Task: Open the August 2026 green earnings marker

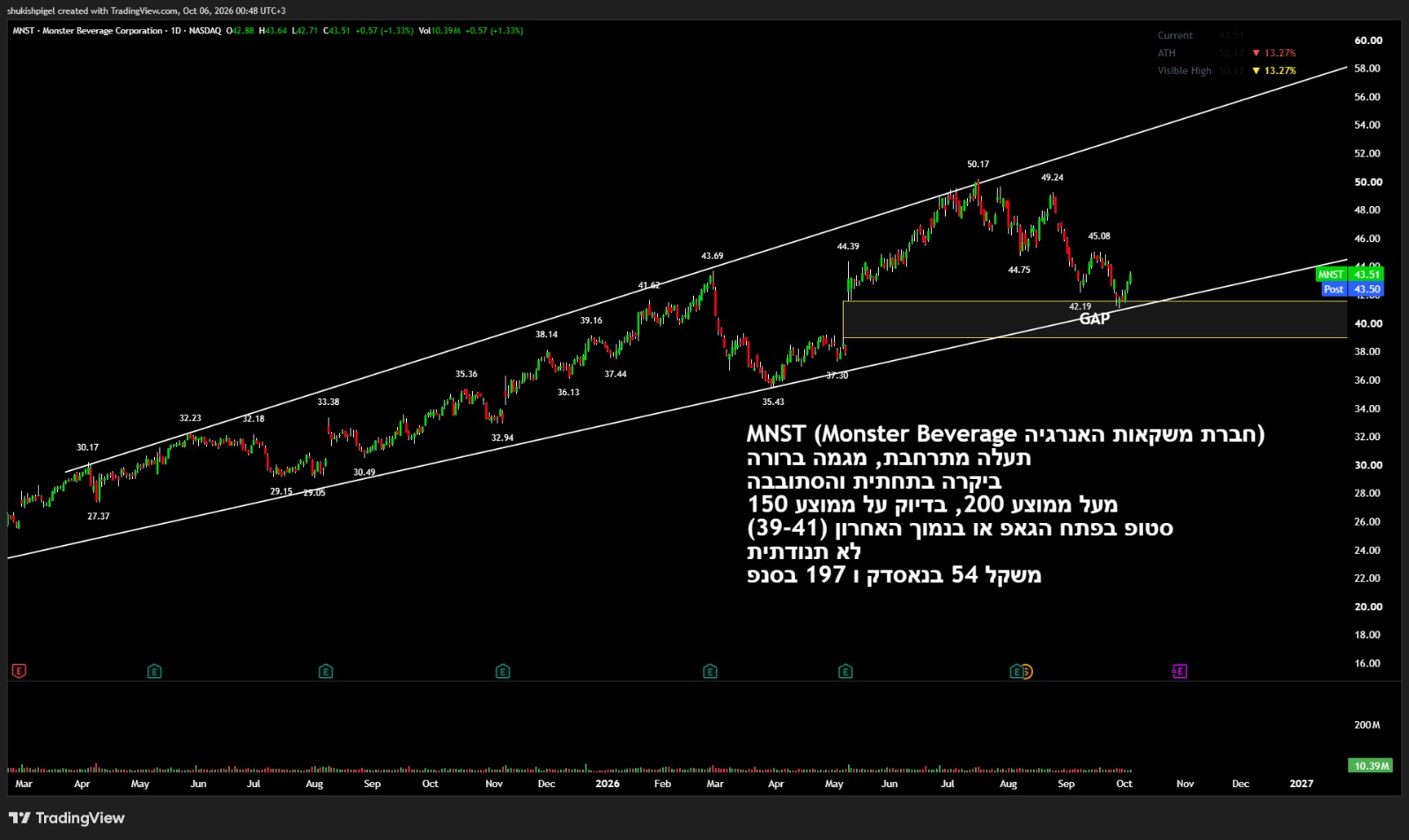Action: (x=1015, y=671)
